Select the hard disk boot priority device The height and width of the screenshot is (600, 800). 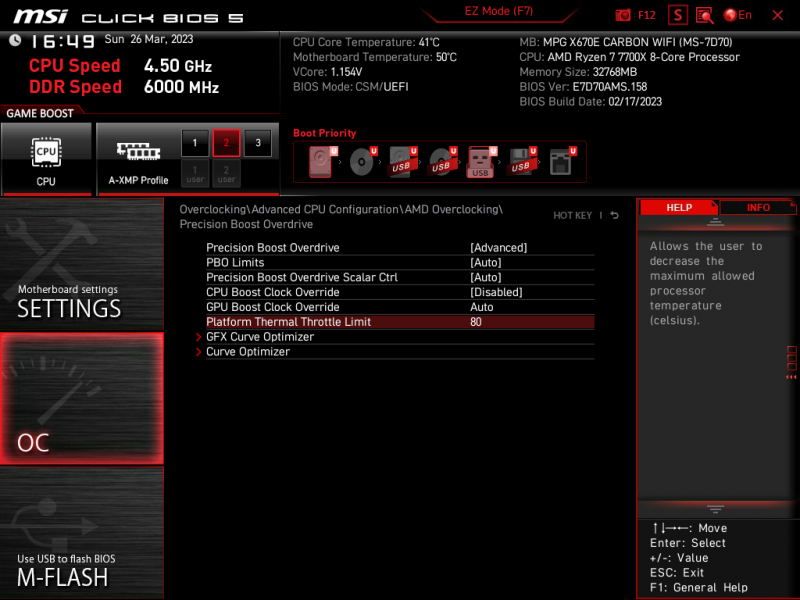321,162
